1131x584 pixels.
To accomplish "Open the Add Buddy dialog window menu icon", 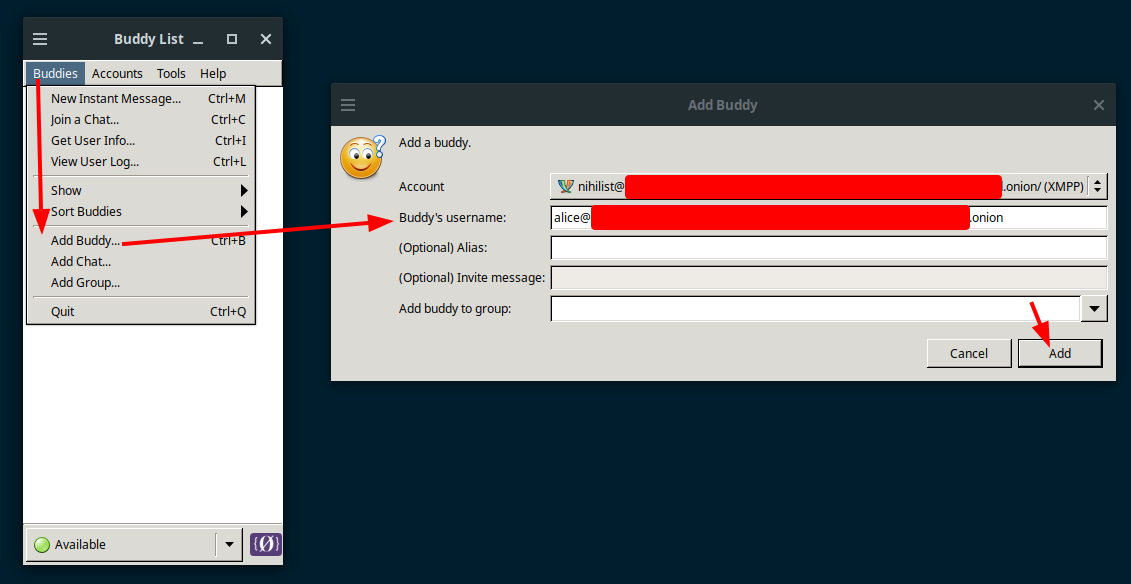I will point(348,105).
